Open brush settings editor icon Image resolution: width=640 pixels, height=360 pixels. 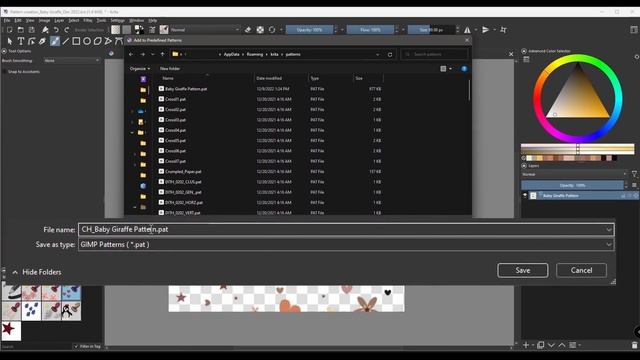coord(152,29)
